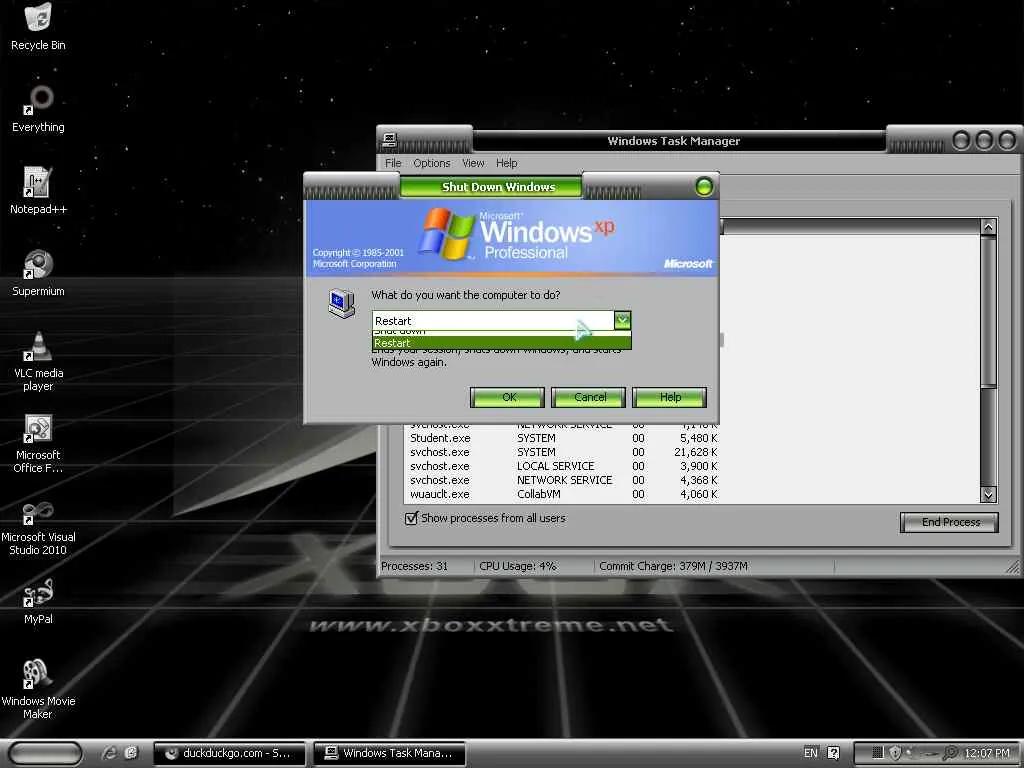Image resolution: width=1024 pixels, height=768 pixels.
Task: Click the process list scroll-down arrow
Action: pos(989,495)
